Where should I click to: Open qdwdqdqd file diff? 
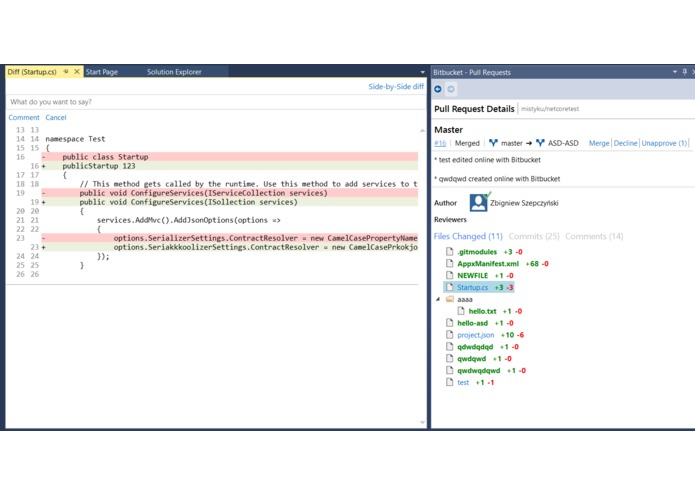pyautogui.click(x=475, y=347)
